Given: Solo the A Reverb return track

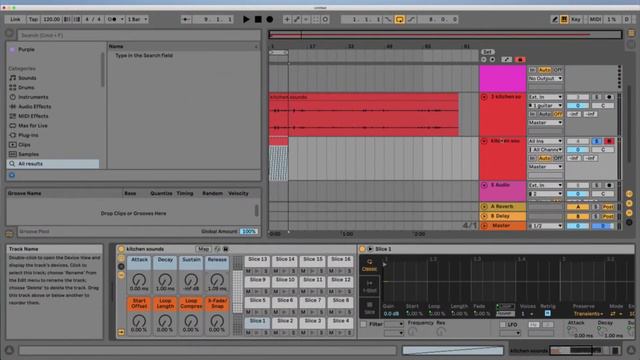Looking at the screenshot, I should [x=596, y=207].
